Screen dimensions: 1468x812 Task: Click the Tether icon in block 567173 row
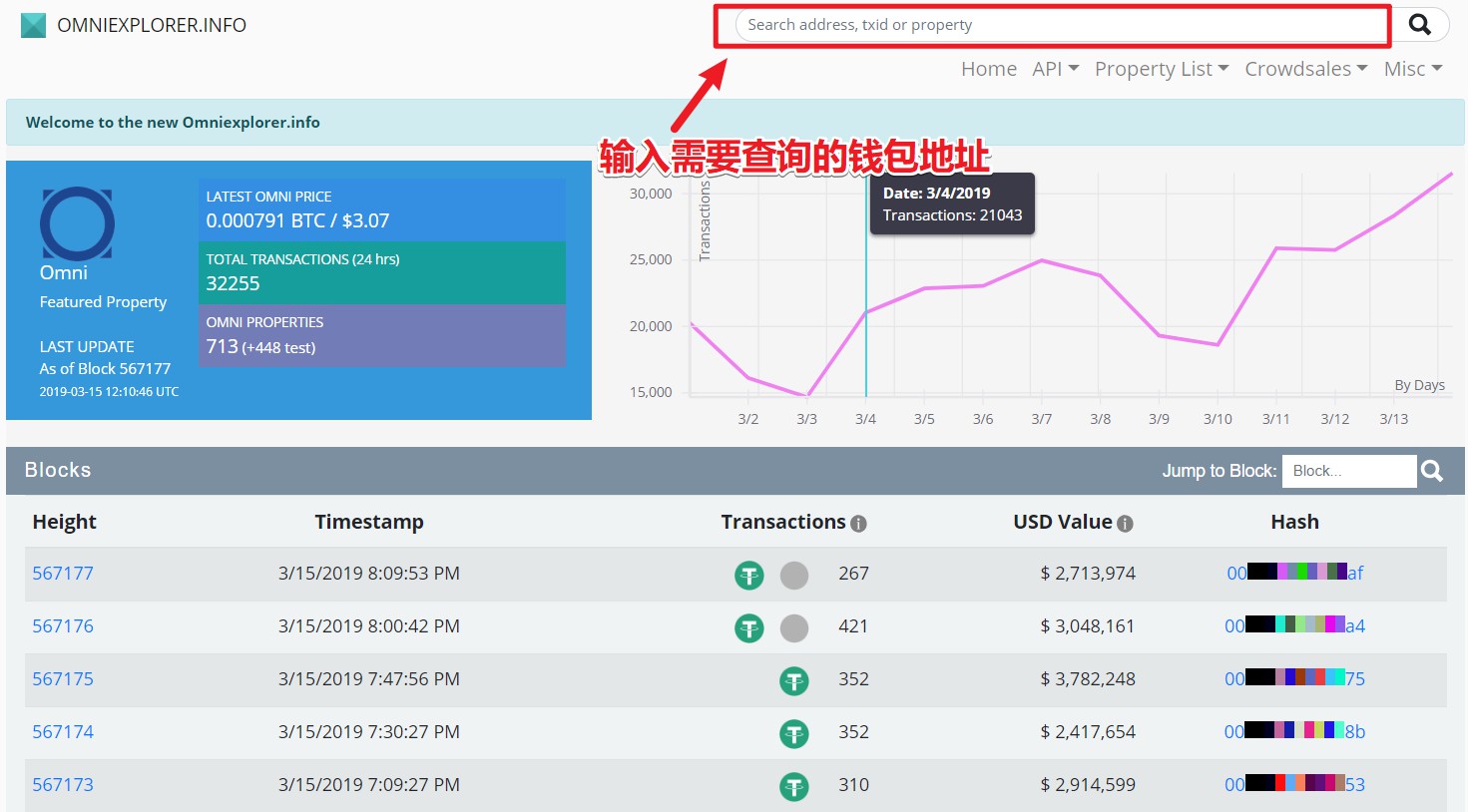point(794,786)
